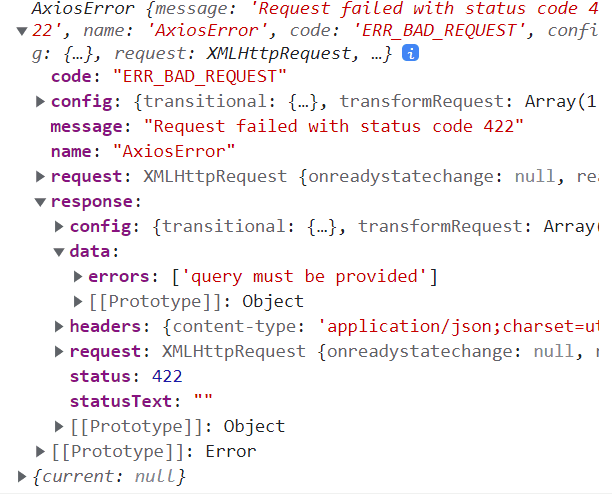Expand the [[Prototype]]: Error entry
The image size is (612, 495).
(x=40, y=452)
